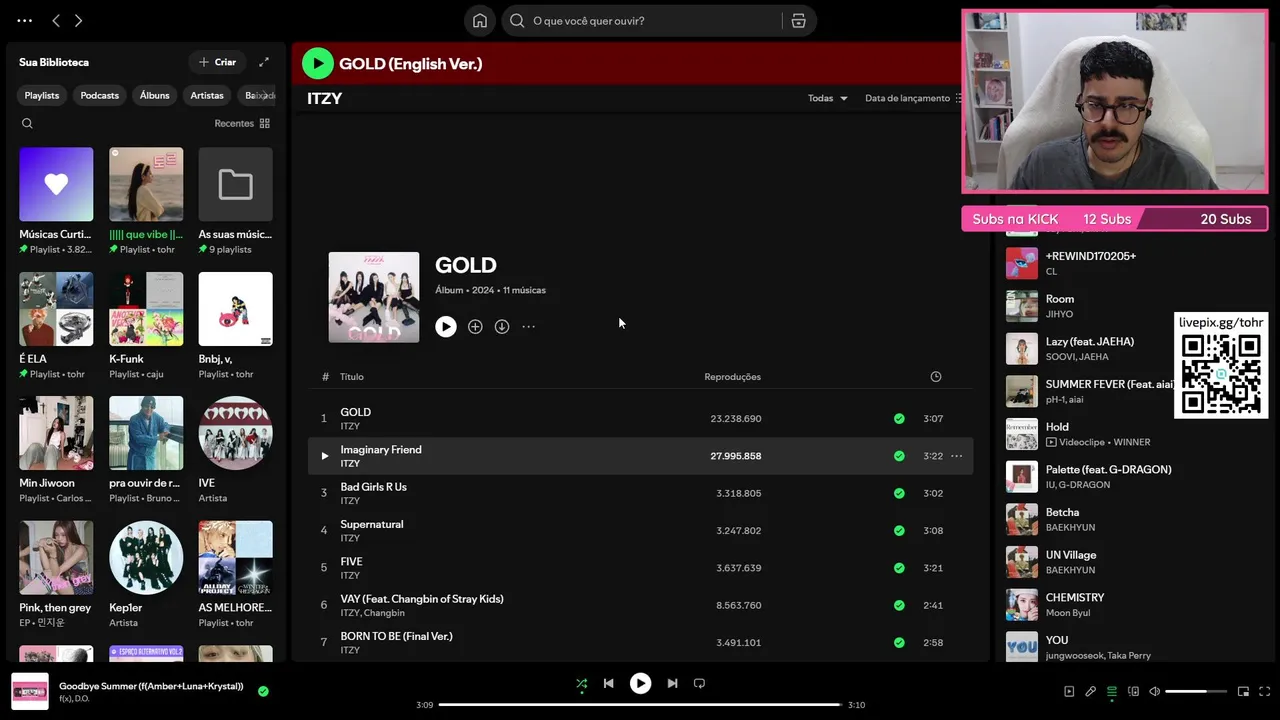Open Músicas Curtidas playlist tile

pyautogui.click(x=56, y=201)
